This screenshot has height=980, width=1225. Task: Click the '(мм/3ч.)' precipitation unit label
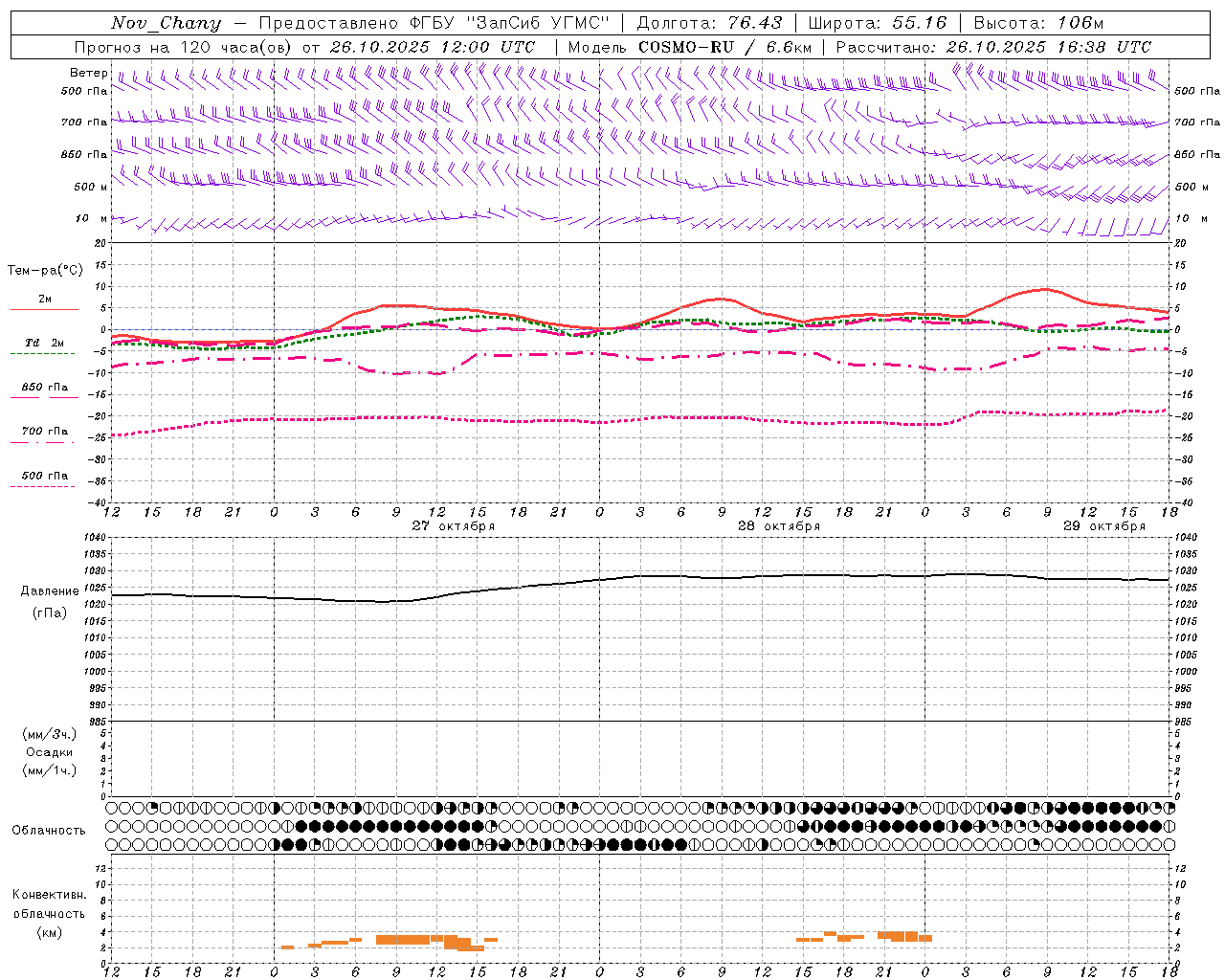50,734
